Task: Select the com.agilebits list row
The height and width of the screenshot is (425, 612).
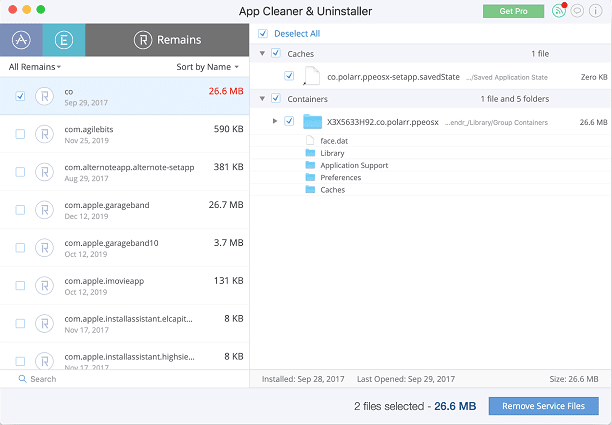Action: [x=125, y=134]
